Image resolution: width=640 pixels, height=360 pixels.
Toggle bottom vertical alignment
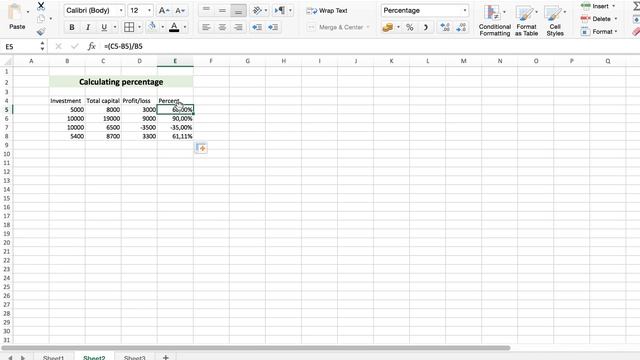point(238,10)
